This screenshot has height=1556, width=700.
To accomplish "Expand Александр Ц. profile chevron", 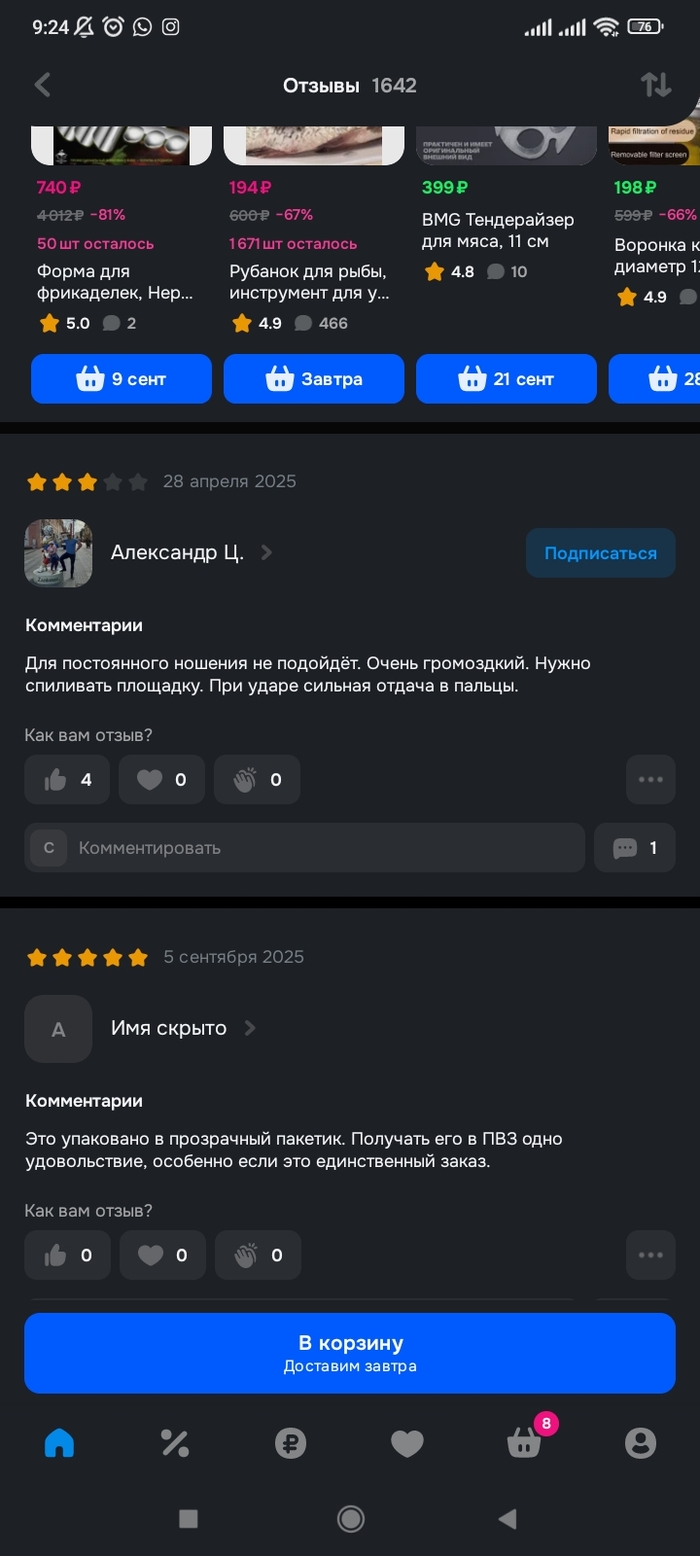I will click(266, 552).
